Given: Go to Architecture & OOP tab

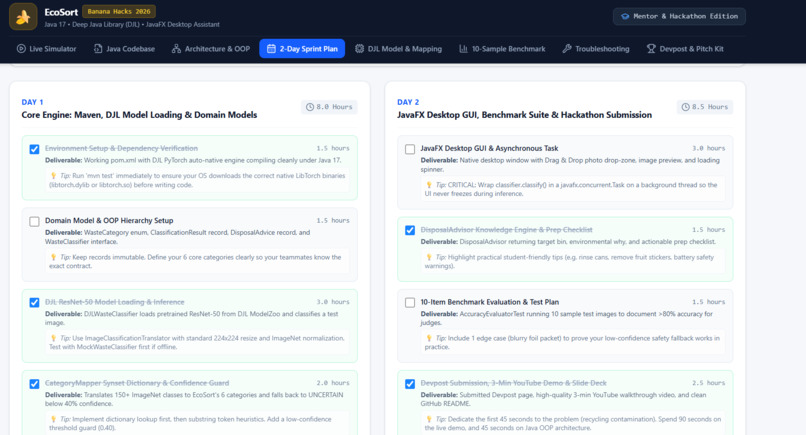Looking at the screenshot, I should [x=211, y=49].
